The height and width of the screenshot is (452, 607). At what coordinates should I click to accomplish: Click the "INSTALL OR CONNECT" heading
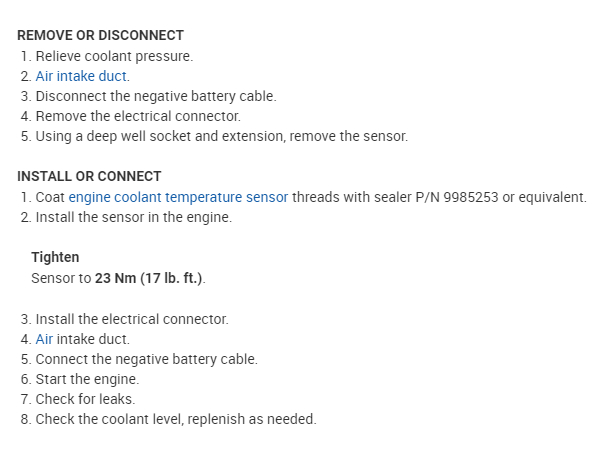[89, 176]
